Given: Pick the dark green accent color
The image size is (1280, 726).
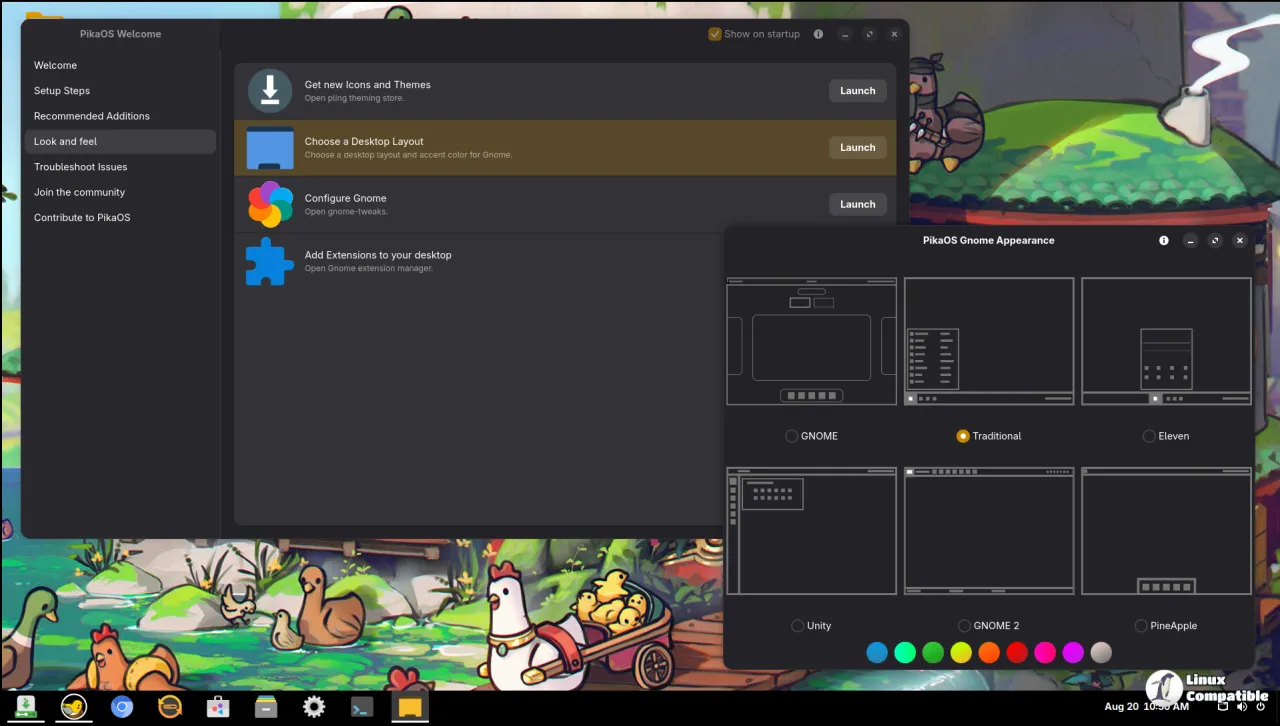Looking at the screenshot, I should click(933, 653).
